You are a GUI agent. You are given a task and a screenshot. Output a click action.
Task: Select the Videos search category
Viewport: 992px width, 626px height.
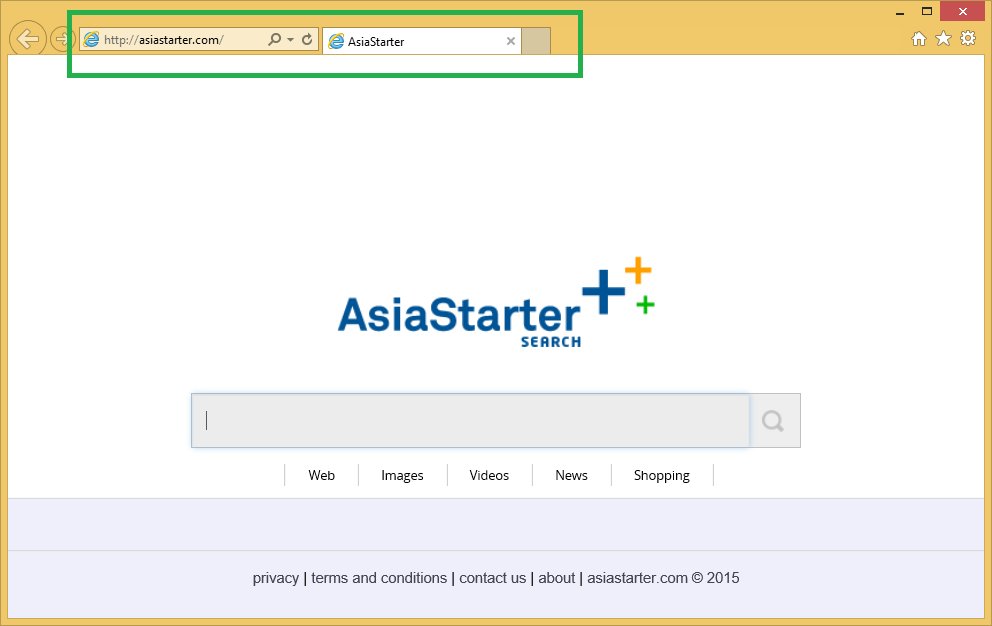[x=489, y=475]
